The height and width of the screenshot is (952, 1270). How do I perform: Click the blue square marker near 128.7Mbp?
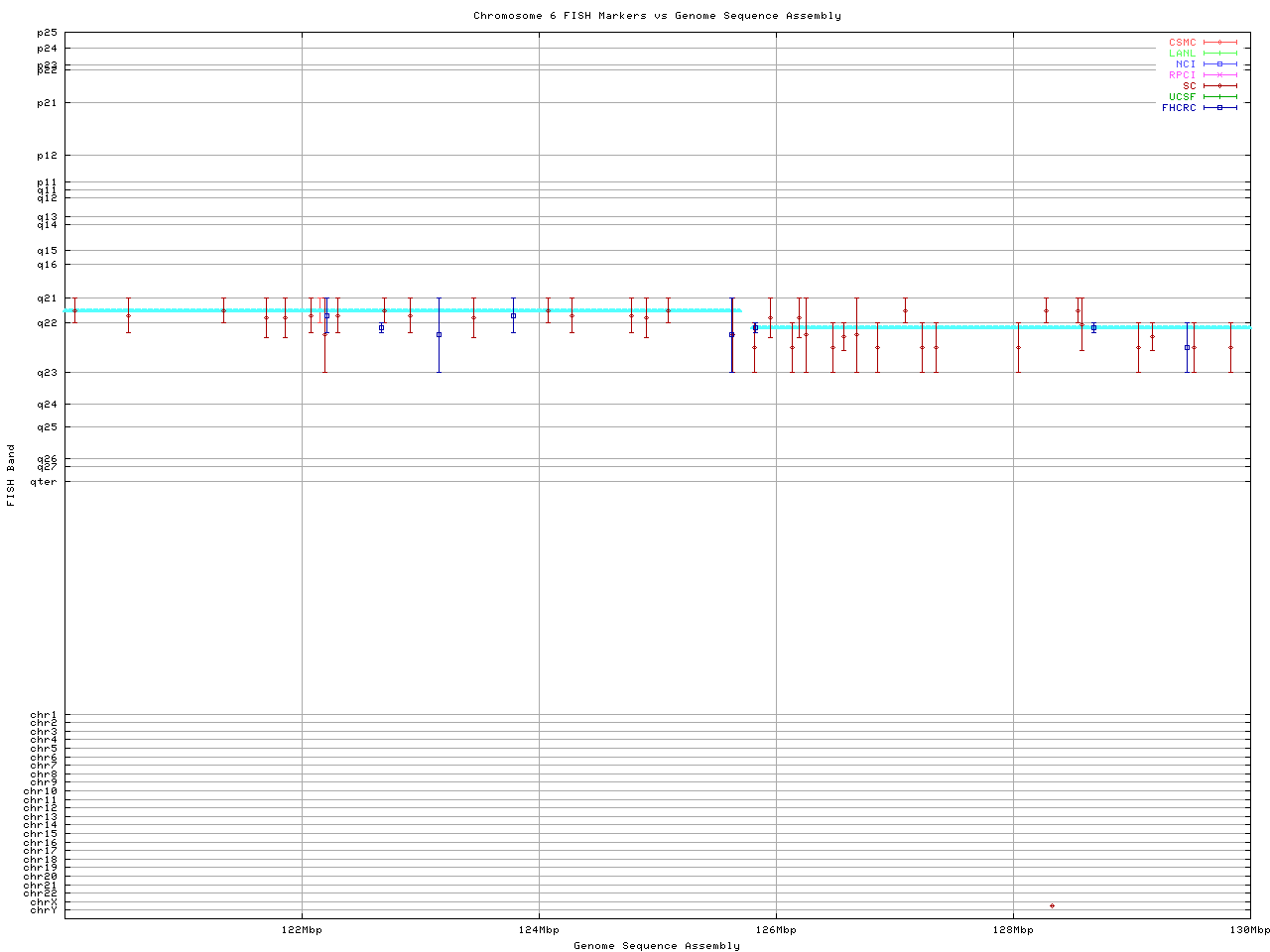[x=1093, y=328]
